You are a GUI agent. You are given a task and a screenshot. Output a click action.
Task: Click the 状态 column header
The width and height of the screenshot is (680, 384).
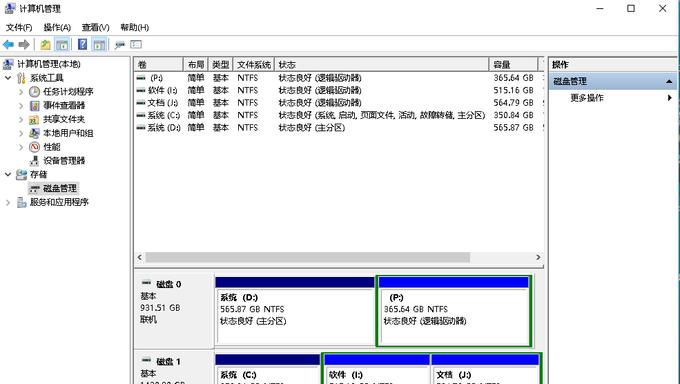[382, 65]
